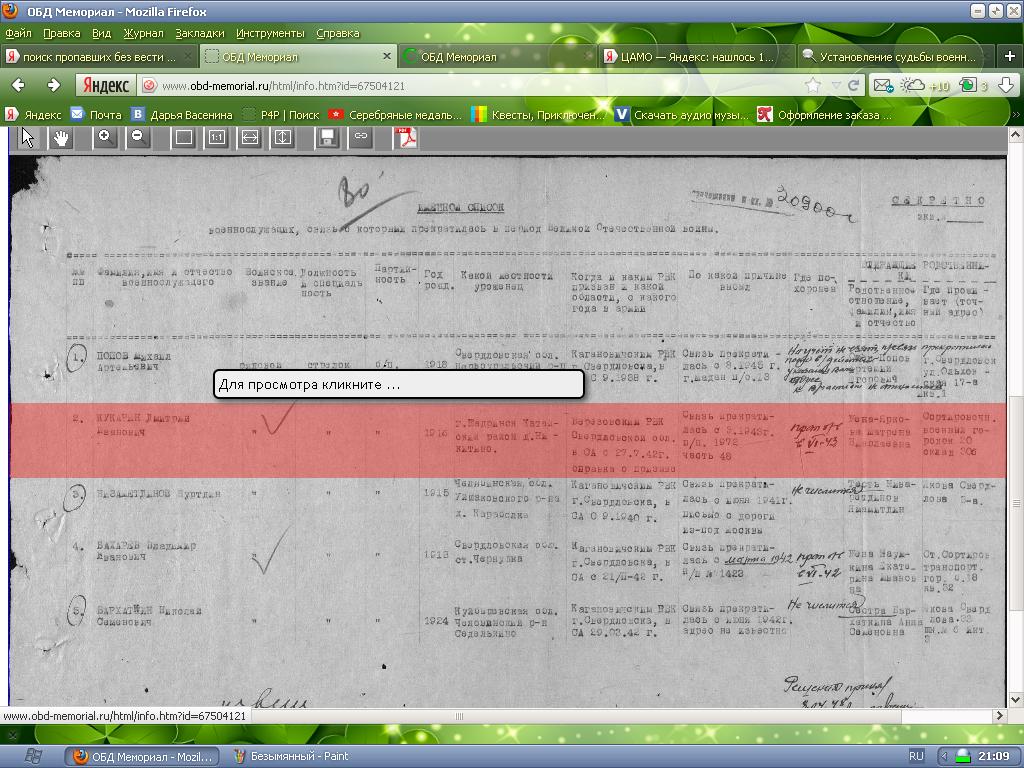1024x768 pixels.
Task: Copy link with chain icon
Action: (361, 138)
